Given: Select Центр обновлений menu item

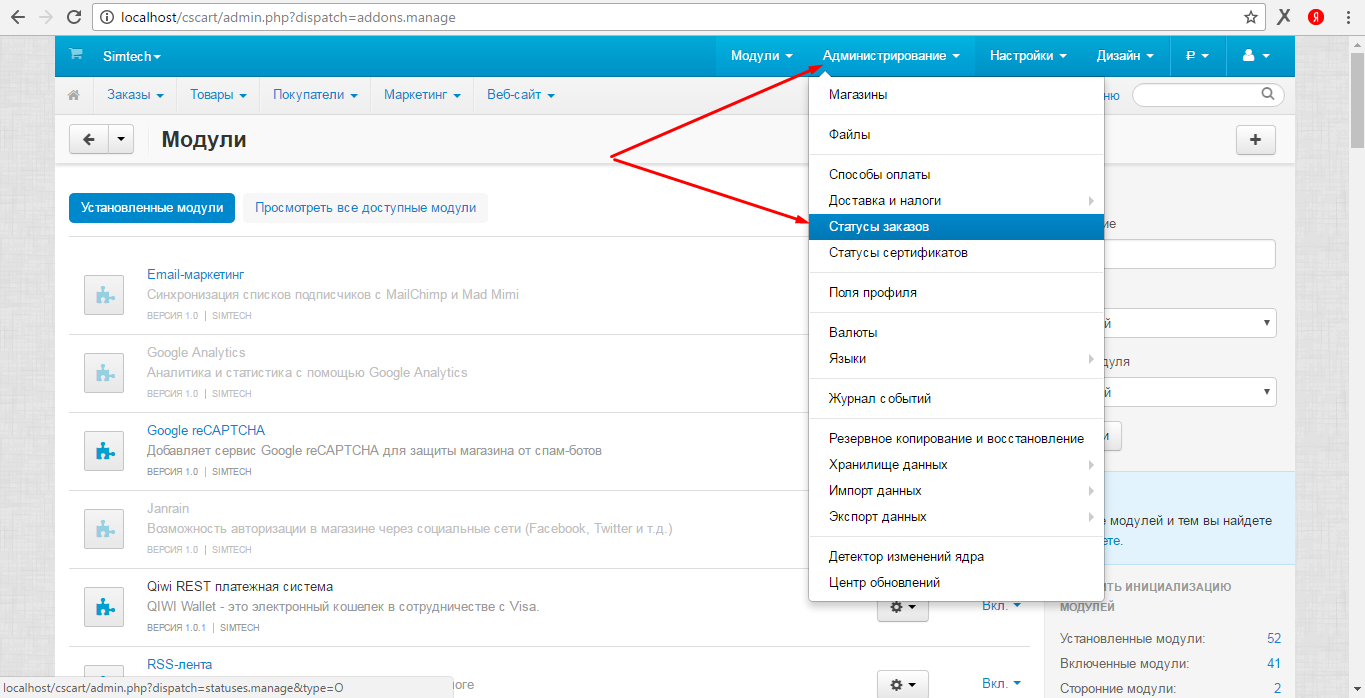Looking at the screenshot, I should click(956, 582).
